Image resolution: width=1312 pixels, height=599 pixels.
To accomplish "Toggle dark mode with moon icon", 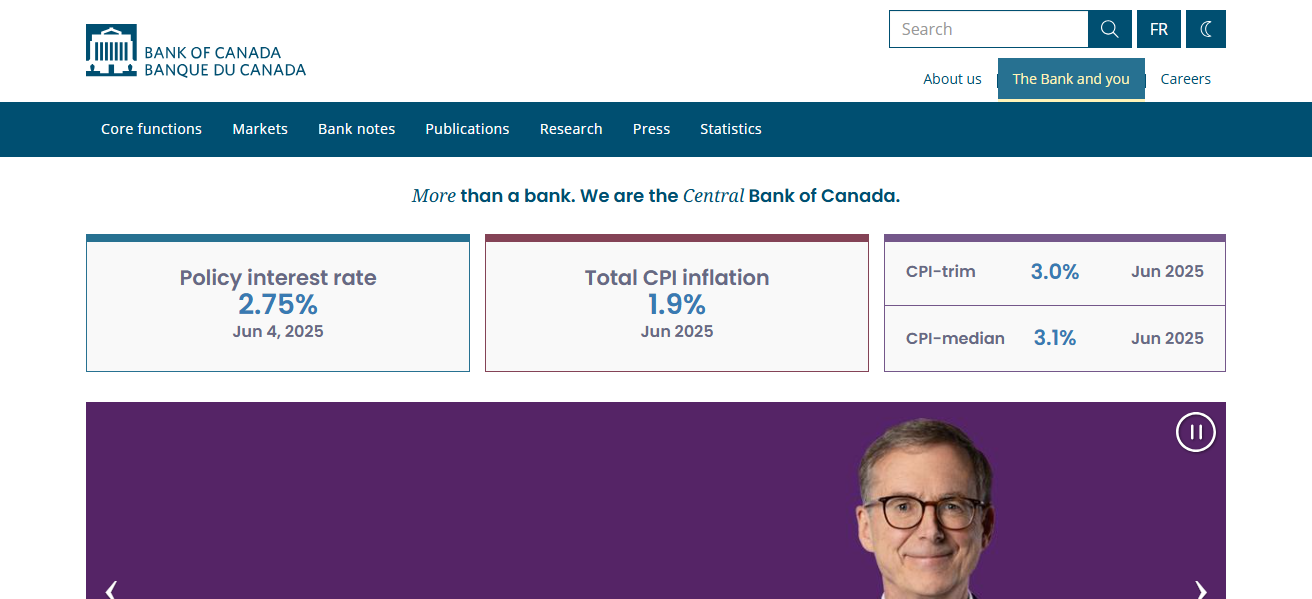I will (x=1206, y=29).
